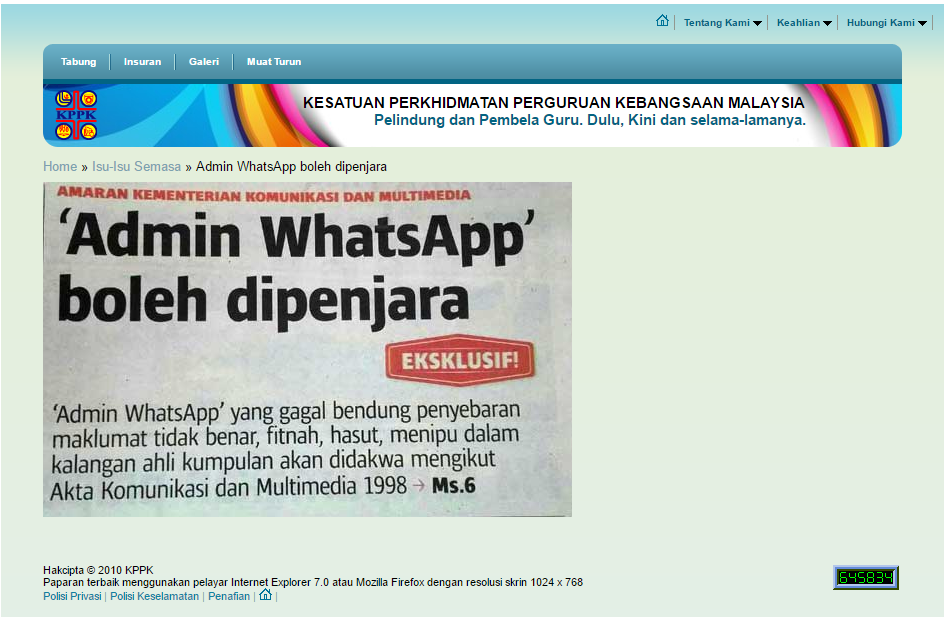
Task: Expand the Tentang Kami dropdown arrow
Action: click(x=757, y=24)
